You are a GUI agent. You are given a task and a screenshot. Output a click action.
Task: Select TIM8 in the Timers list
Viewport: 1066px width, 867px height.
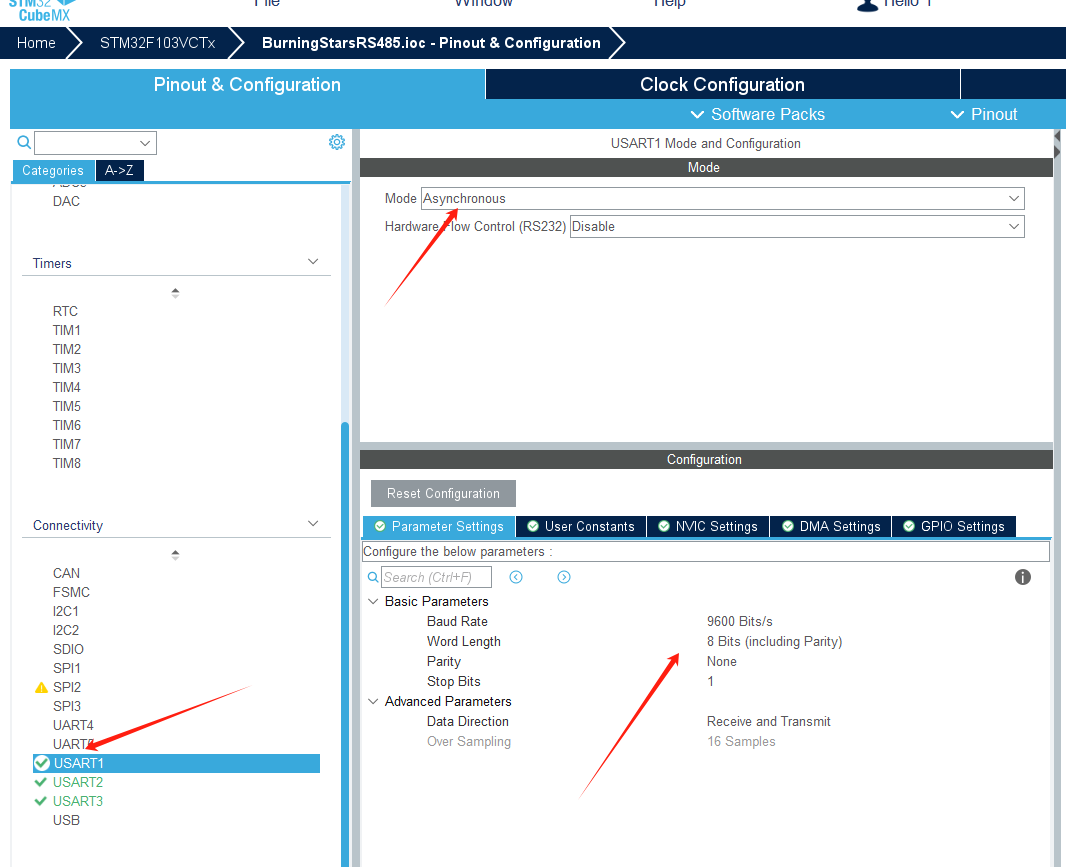pos(67,463)
